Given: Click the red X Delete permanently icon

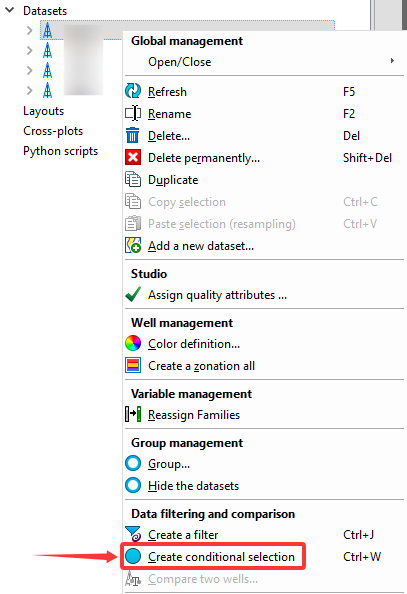Looking at the screenshot, I should [133, 157].
